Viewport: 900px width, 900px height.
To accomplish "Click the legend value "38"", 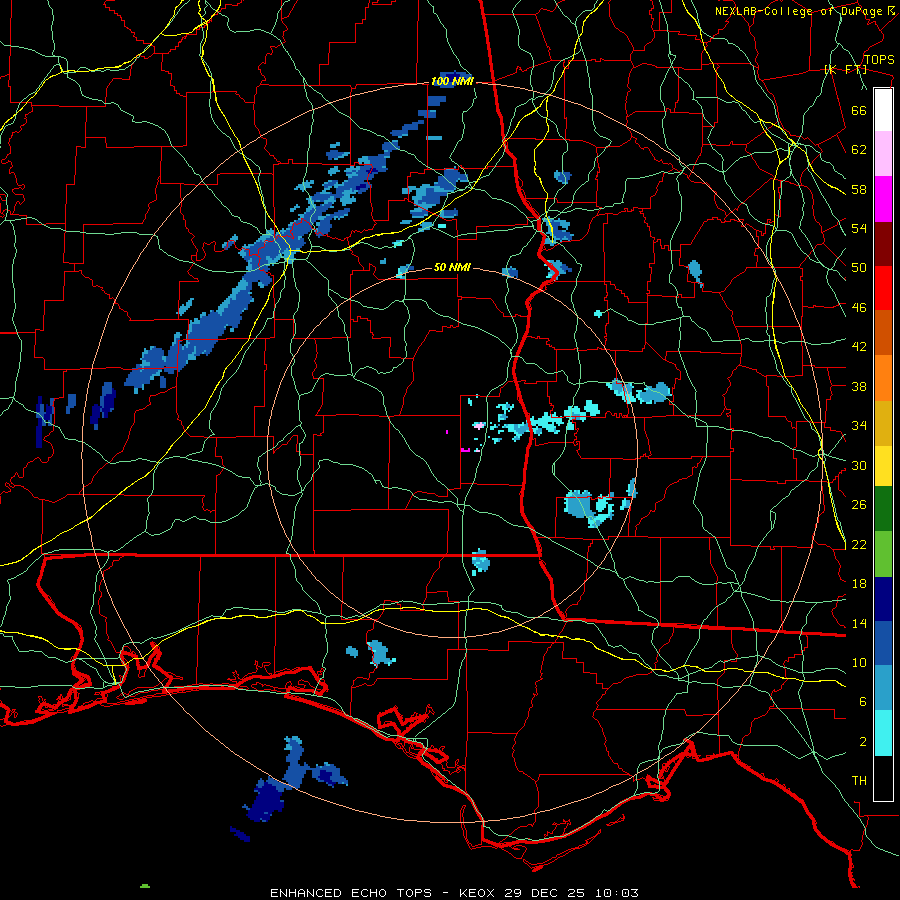I will coord(859,386).
